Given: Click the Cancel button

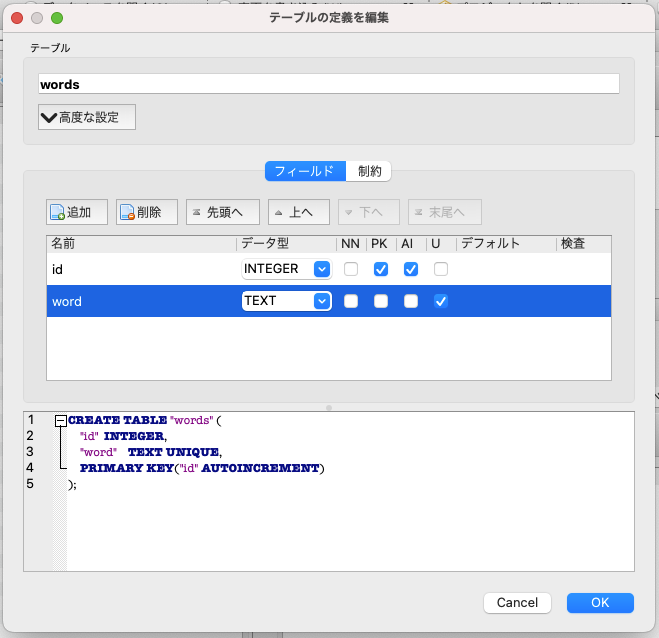Looking at the screenshot, I should click(517, 603).
